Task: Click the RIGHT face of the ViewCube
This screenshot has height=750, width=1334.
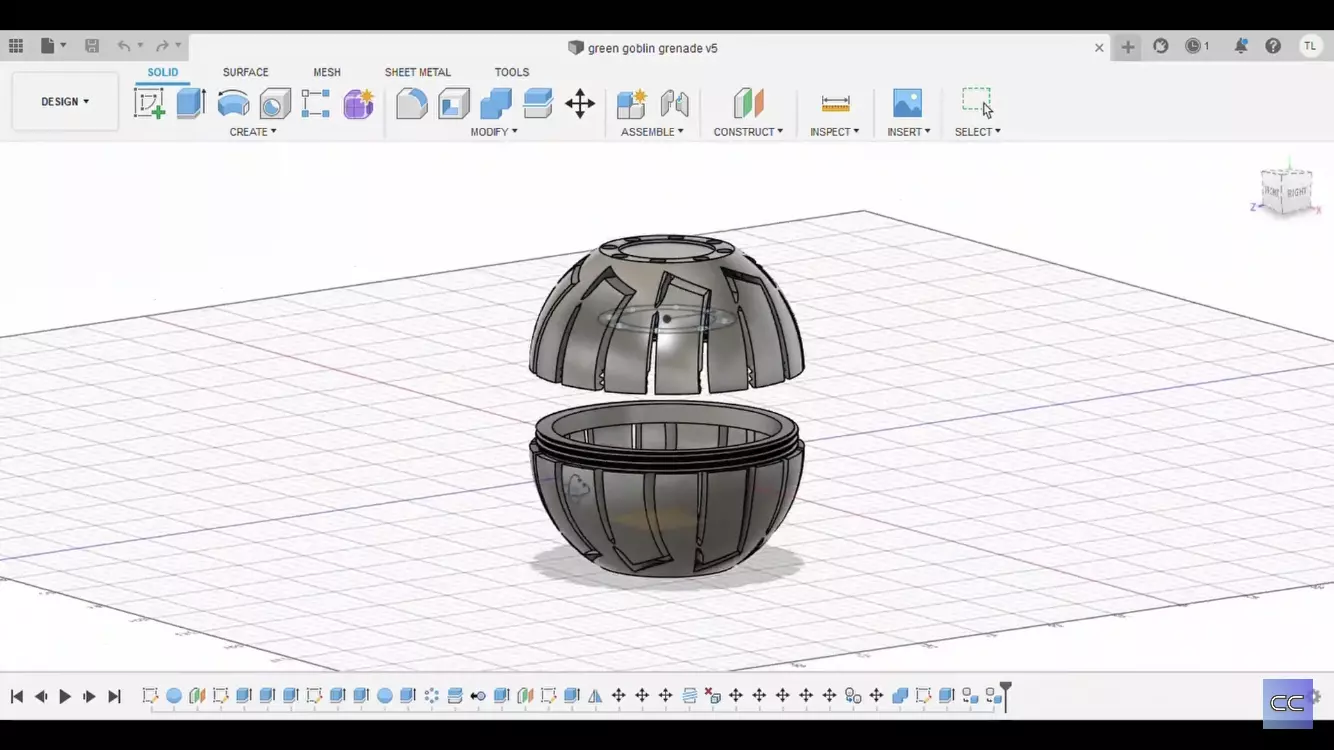Action: tap(1297, 192)
